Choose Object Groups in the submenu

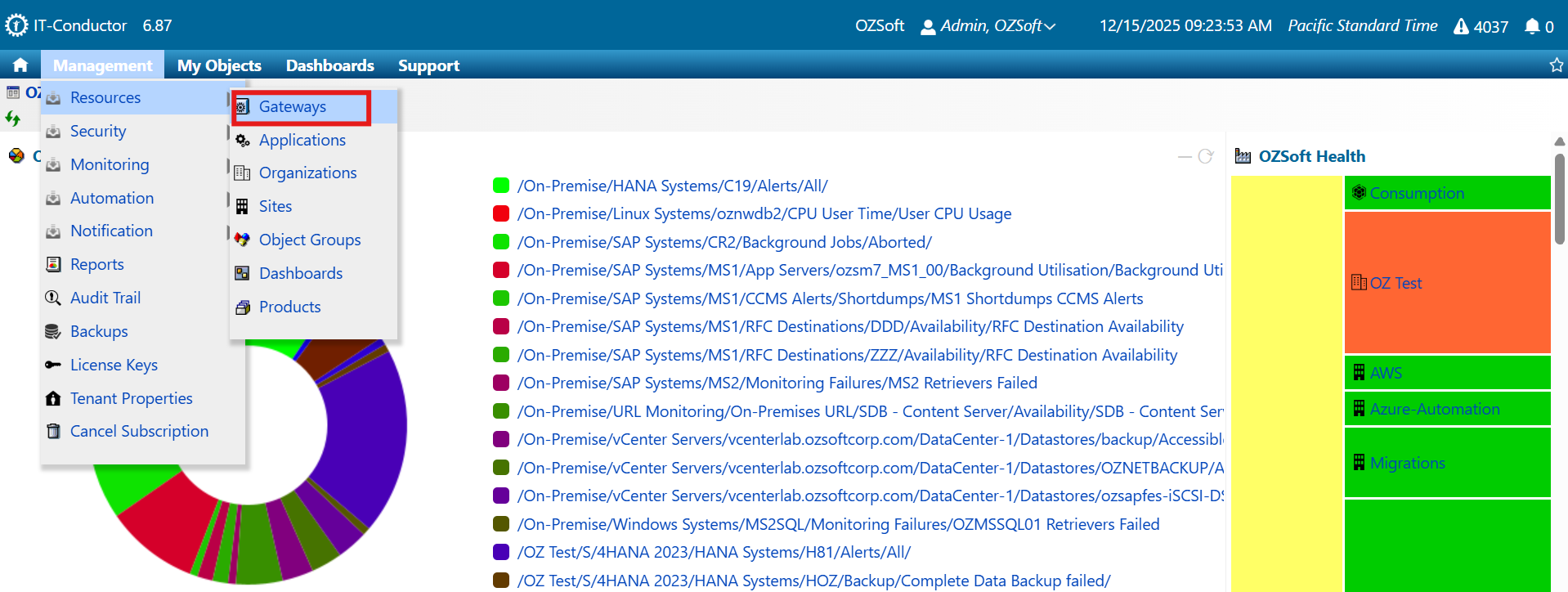tap(310, 240)
